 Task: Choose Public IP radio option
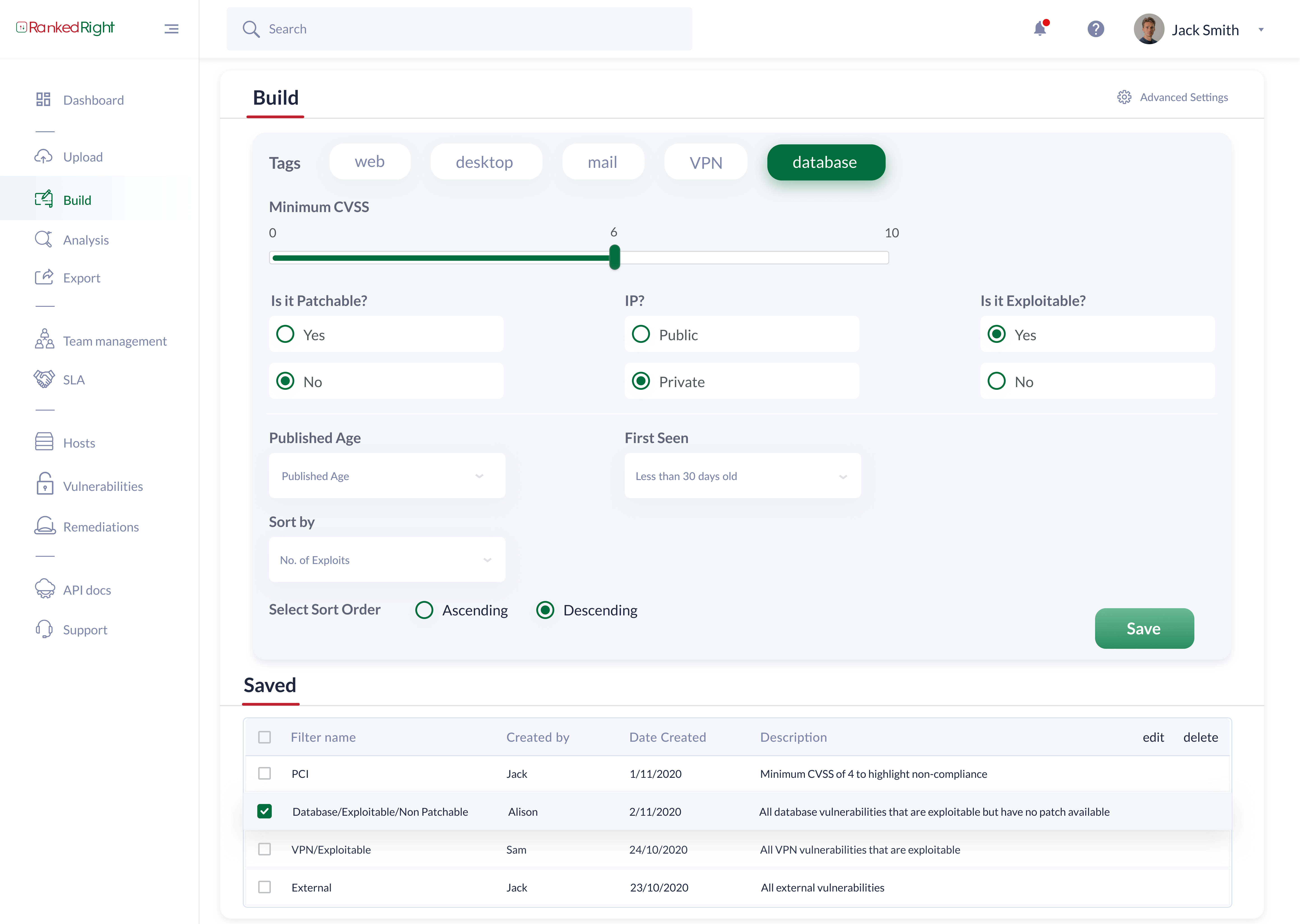(x=641, y=335)
